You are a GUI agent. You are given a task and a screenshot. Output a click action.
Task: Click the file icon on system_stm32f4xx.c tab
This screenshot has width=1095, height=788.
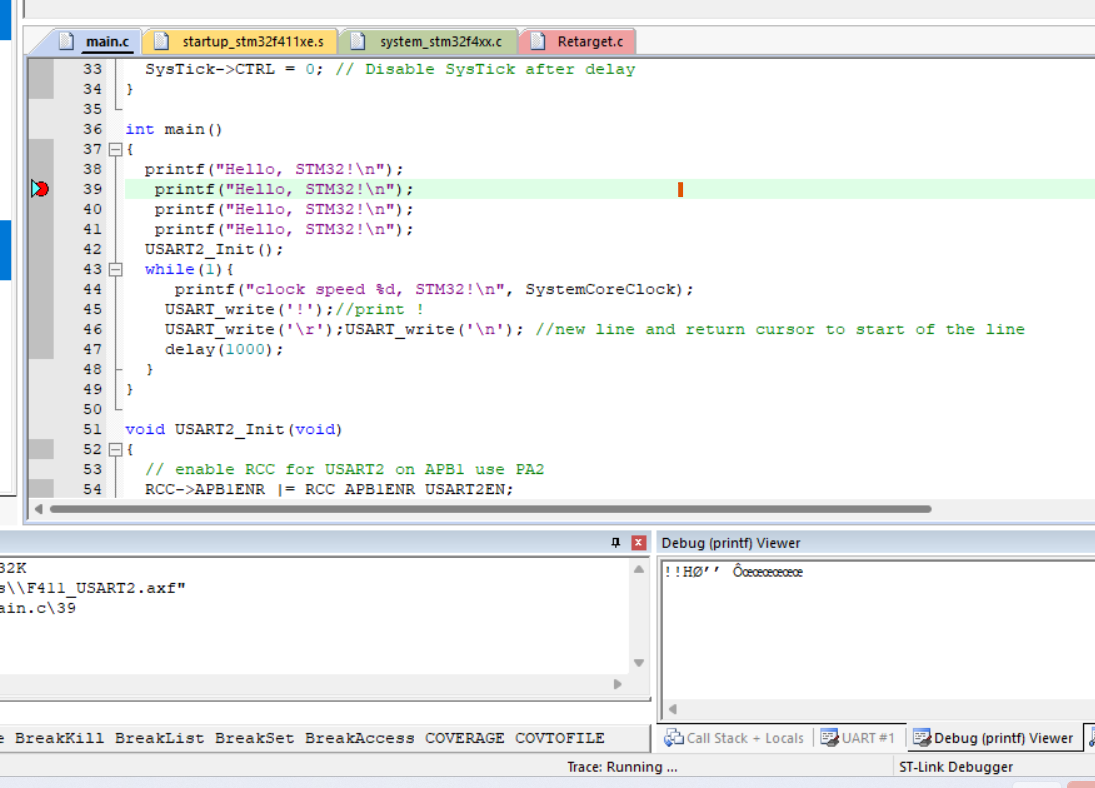pos(355,41)
